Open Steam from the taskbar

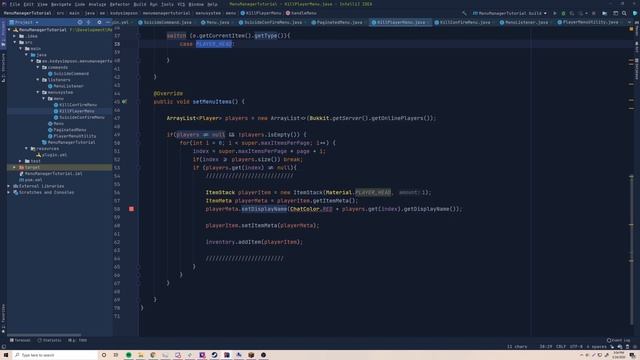pyautogui.click(x=214, y=355)
